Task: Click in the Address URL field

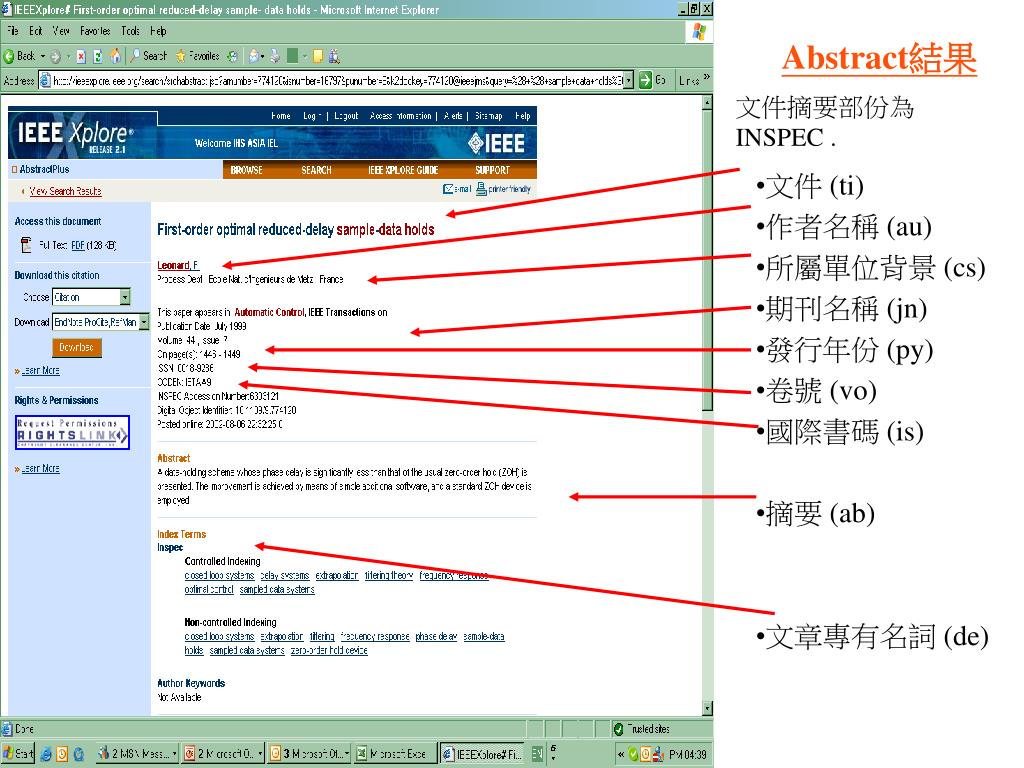Action: tap(330, 80)
